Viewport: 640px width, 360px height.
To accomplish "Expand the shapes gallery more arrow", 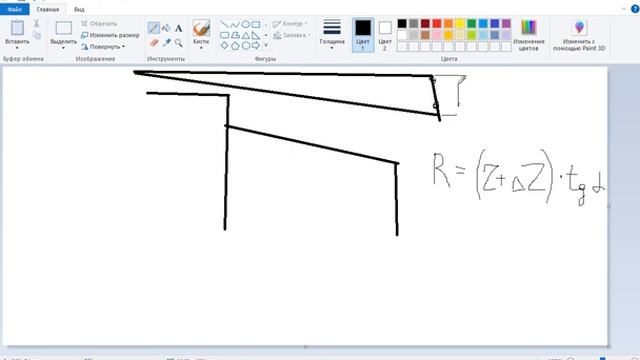I will (266, 45).
